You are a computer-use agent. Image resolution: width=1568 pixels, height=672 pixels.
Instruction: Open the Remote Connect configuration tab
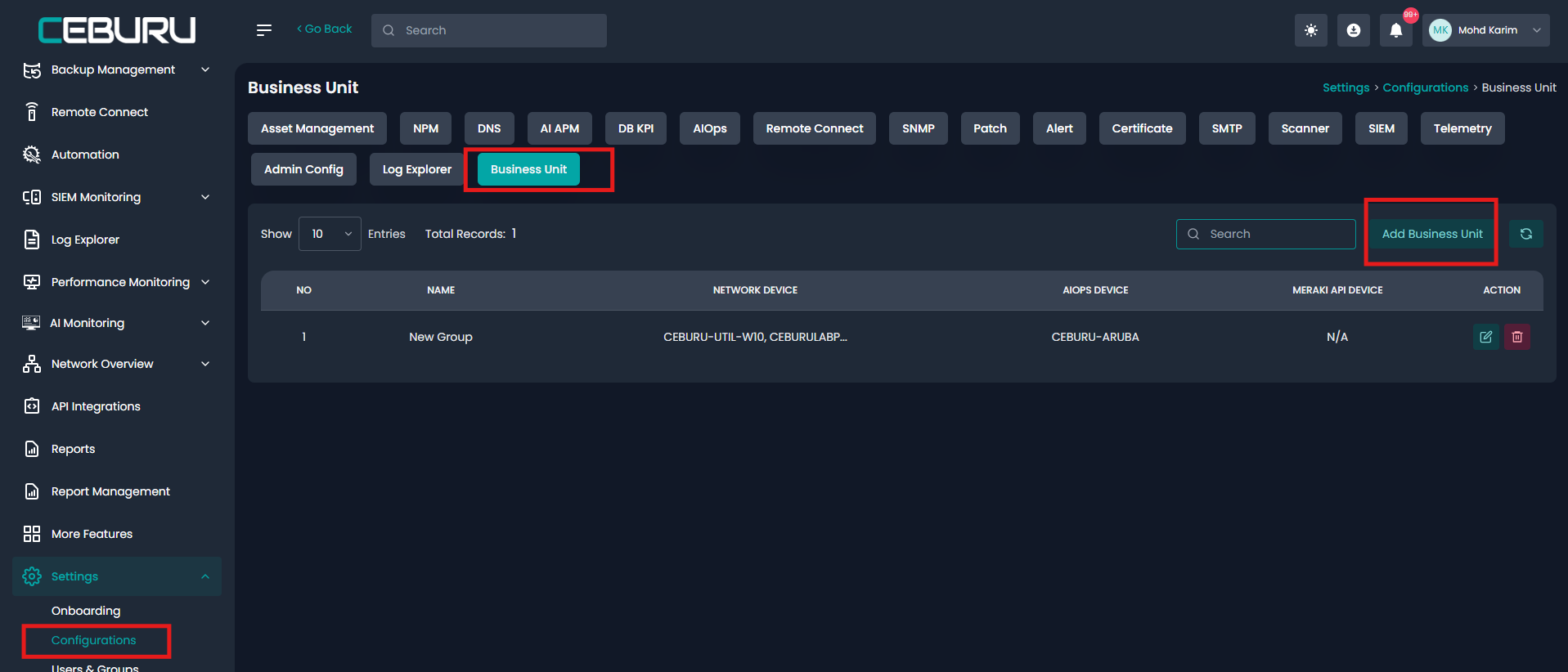coord(815,128)
